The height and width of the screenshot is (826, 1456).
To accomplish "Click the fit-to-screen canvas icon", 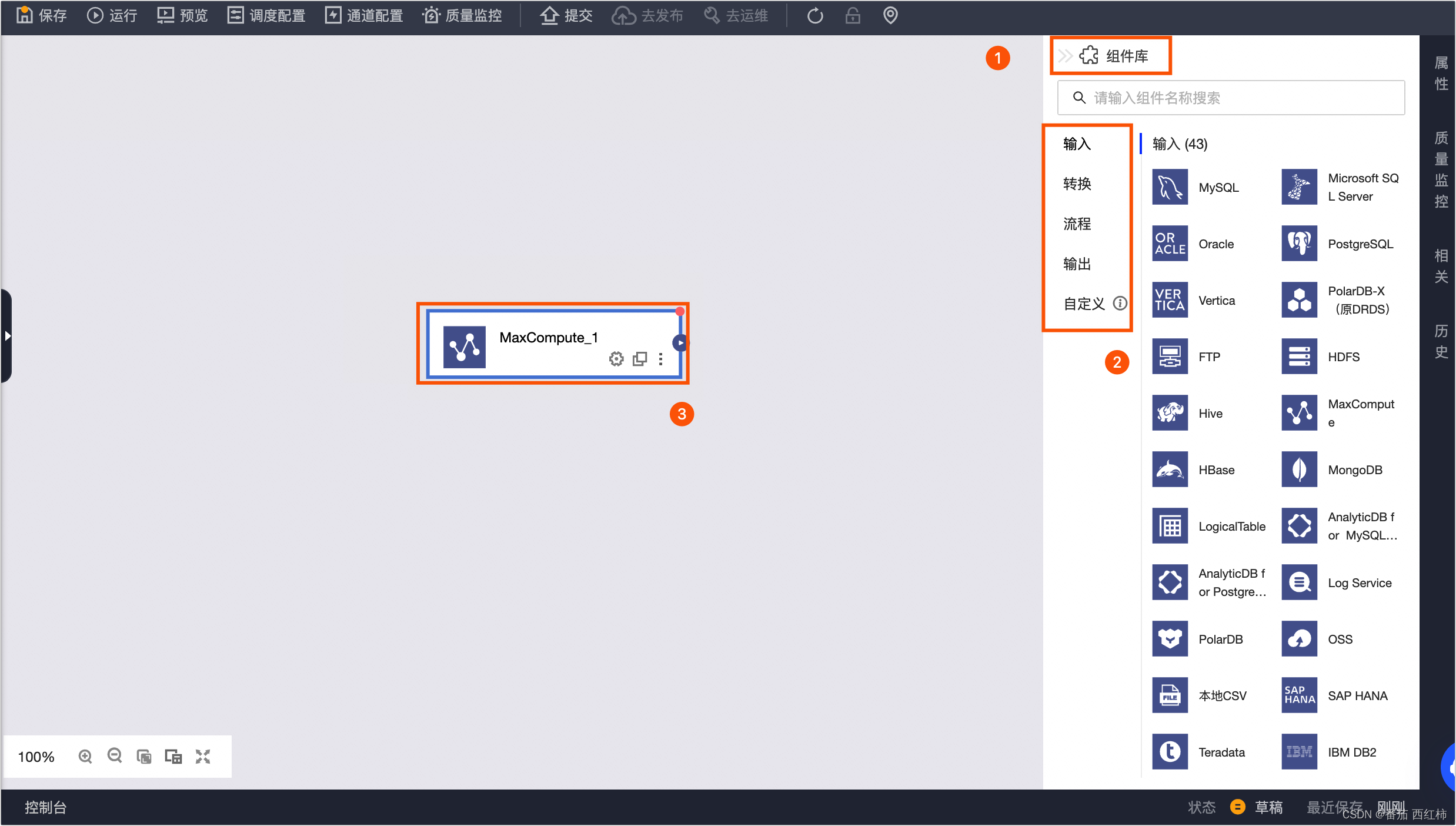I will point(203,756).
